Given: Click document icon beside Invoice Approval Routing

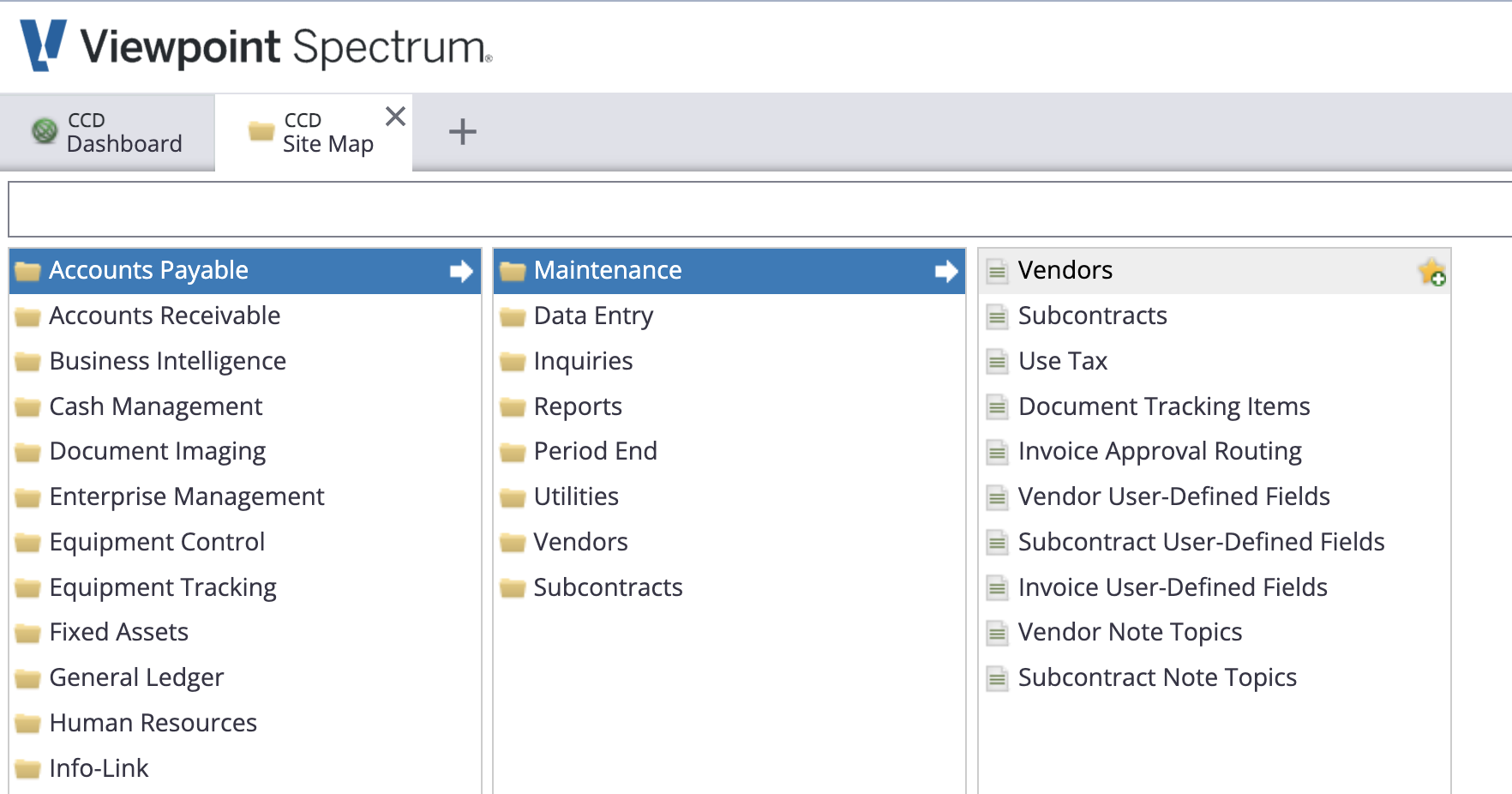Looking at the screenshot, I should pyautogui.click(x=997, y=451).
